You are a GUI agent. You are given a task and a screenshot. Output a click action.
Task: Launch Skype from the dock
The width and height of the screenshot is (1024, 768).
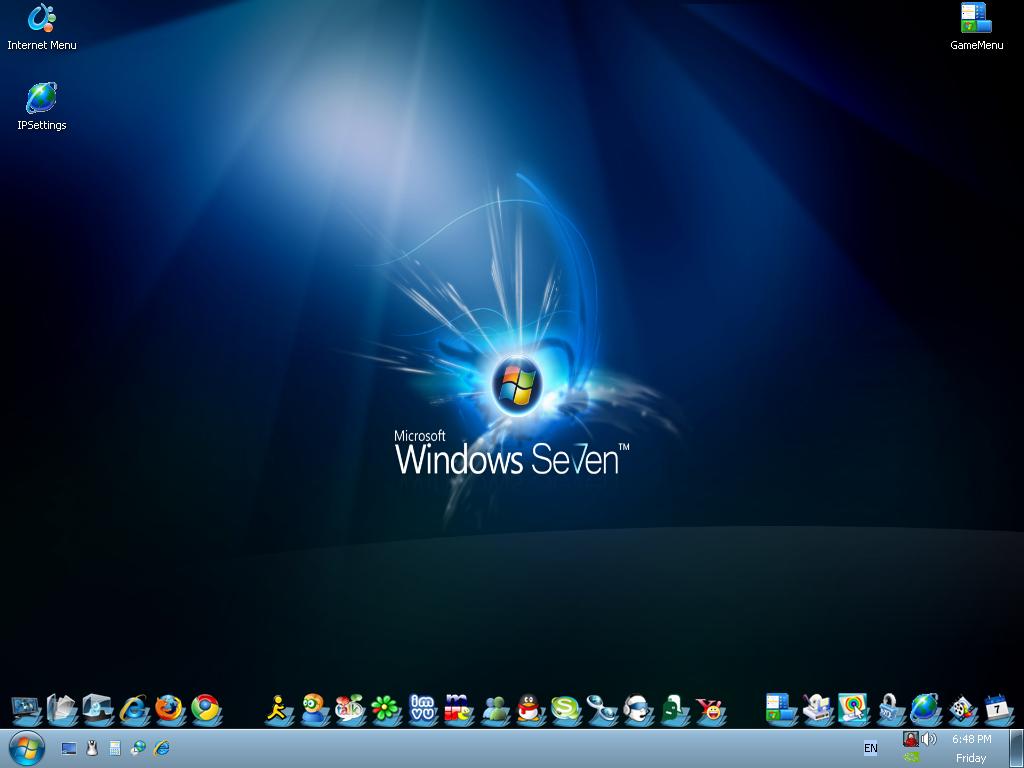(566, 710)
